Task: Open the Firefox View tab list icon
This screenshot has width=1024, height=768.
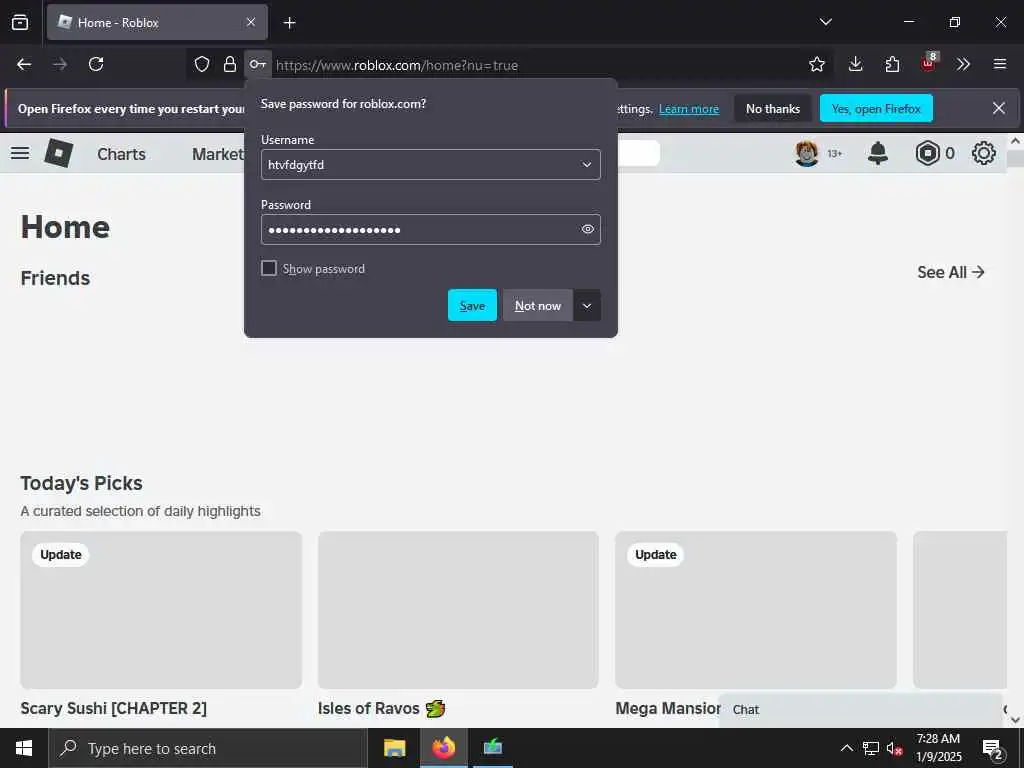Action: tap(20, 22)
